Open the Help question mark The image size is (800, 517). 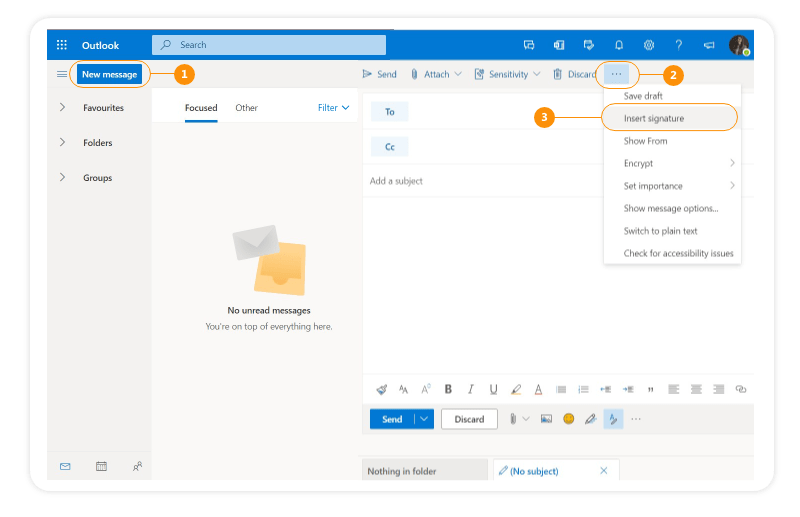(679, 45)
